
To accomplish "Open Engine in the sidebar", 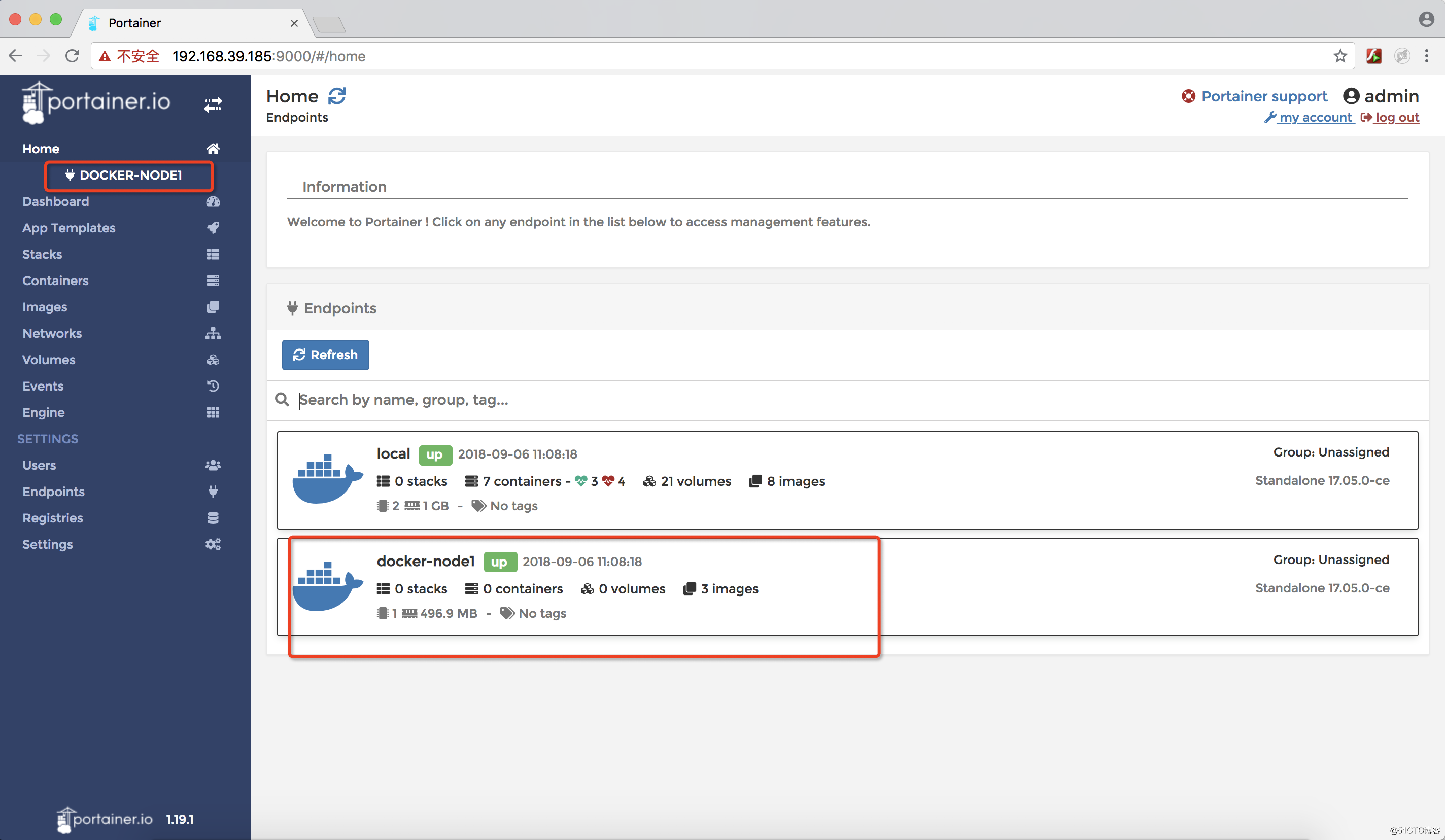I will [x=43, y=412].
